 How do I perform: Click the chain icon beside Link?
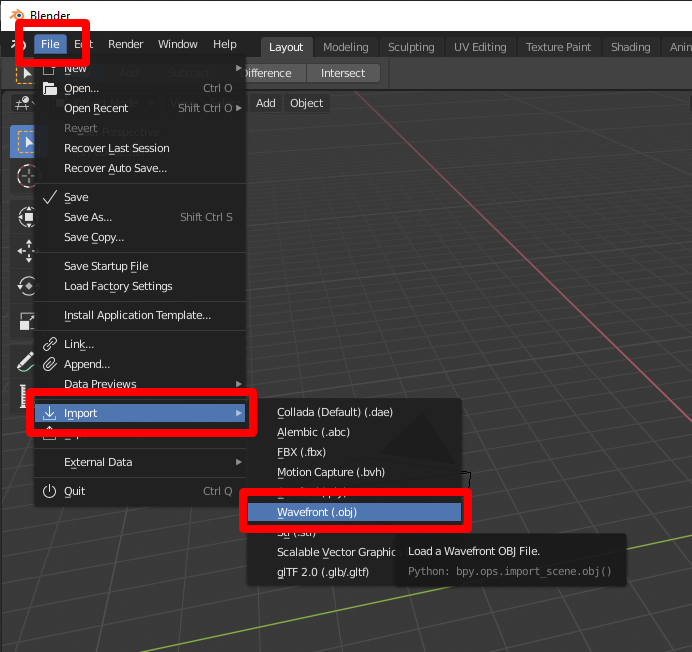(x=50, y=344)
